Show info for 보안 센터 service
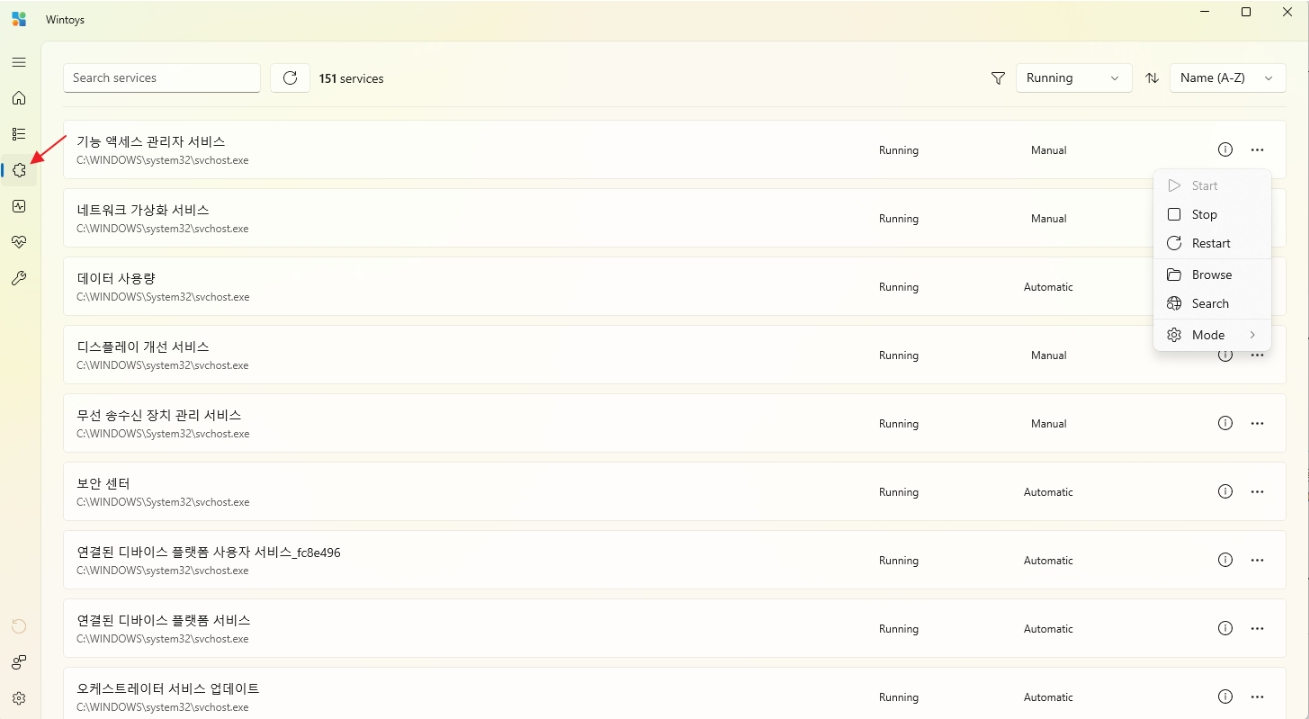Image resolution: width=1309 pixels, height=719 pixels. click(x=1225, y=492)
